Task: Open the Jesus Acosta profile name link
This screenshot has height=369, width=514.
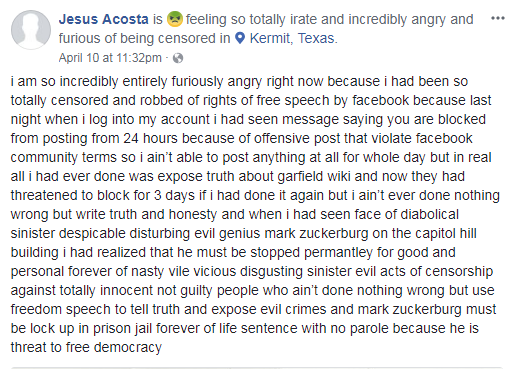Action: click(103, 19)
